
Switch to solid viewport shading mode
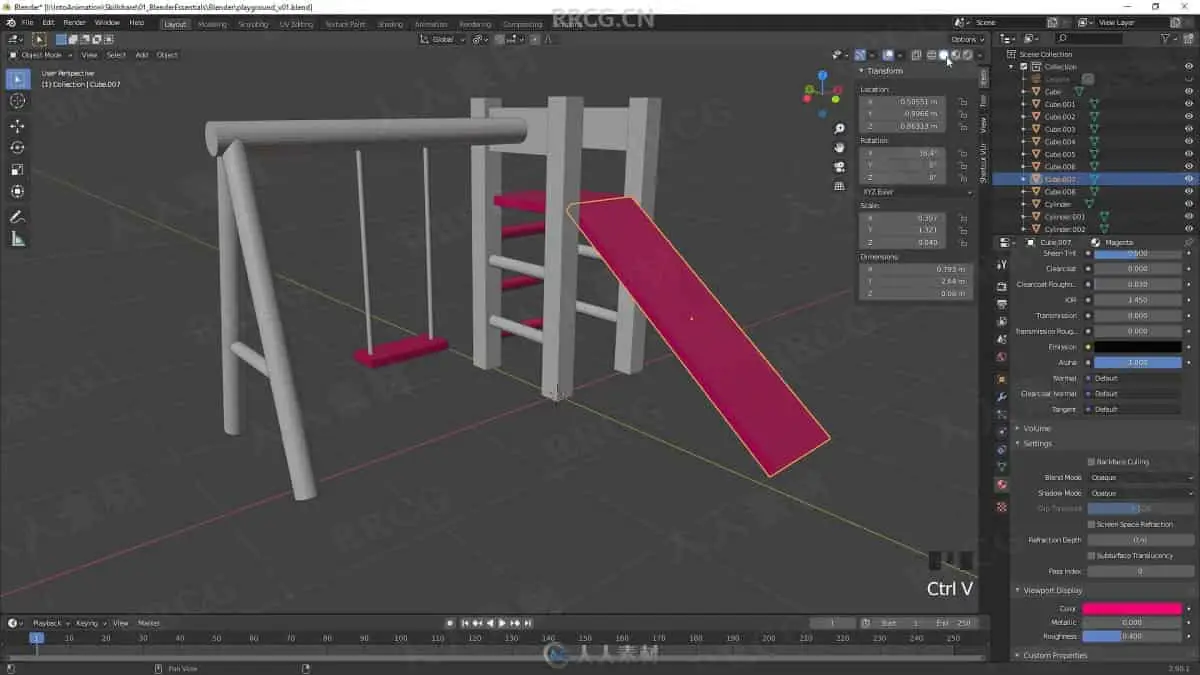(943, 55)
